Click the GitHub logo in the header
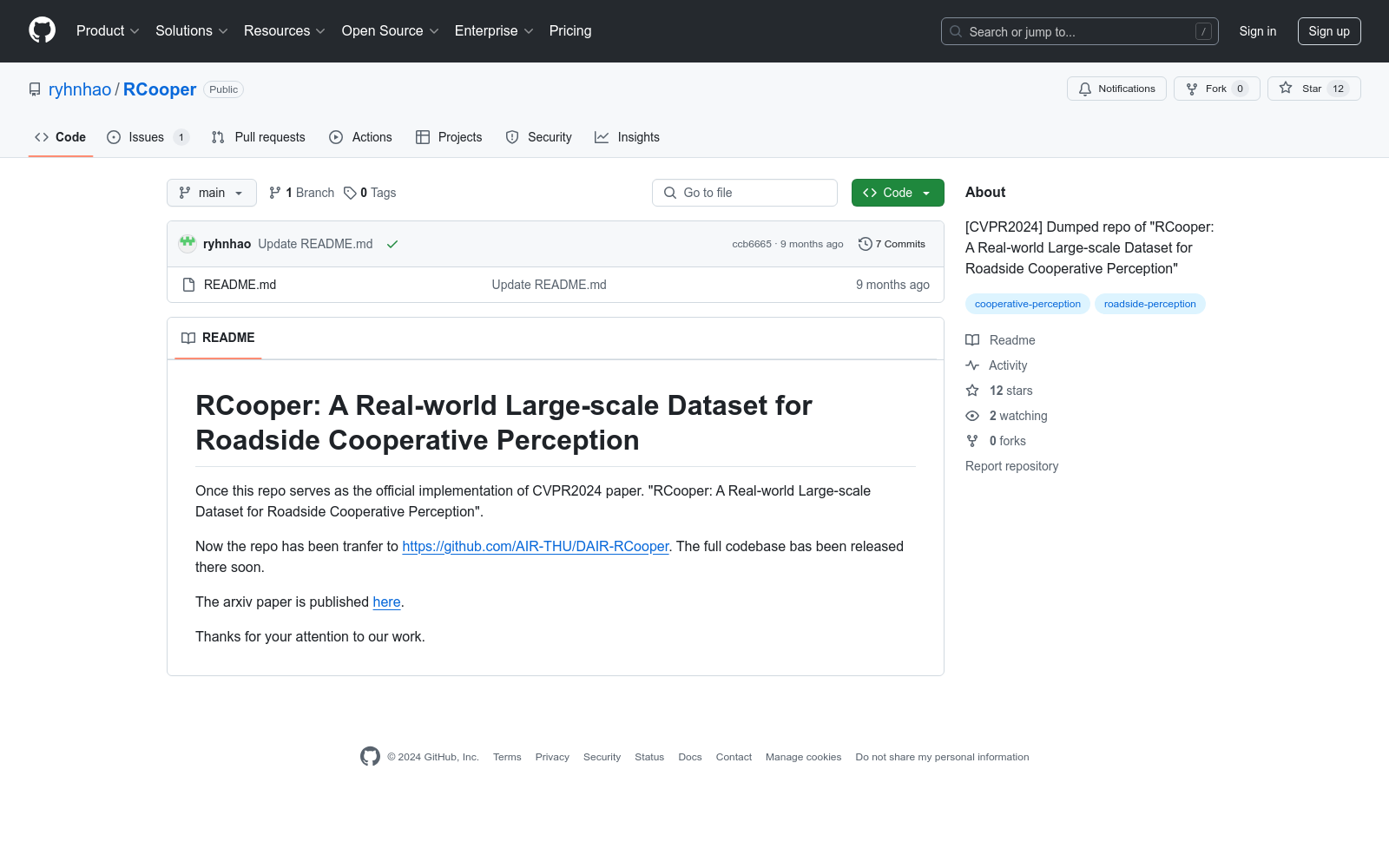The image size is (1389, 868). point(42,30)
